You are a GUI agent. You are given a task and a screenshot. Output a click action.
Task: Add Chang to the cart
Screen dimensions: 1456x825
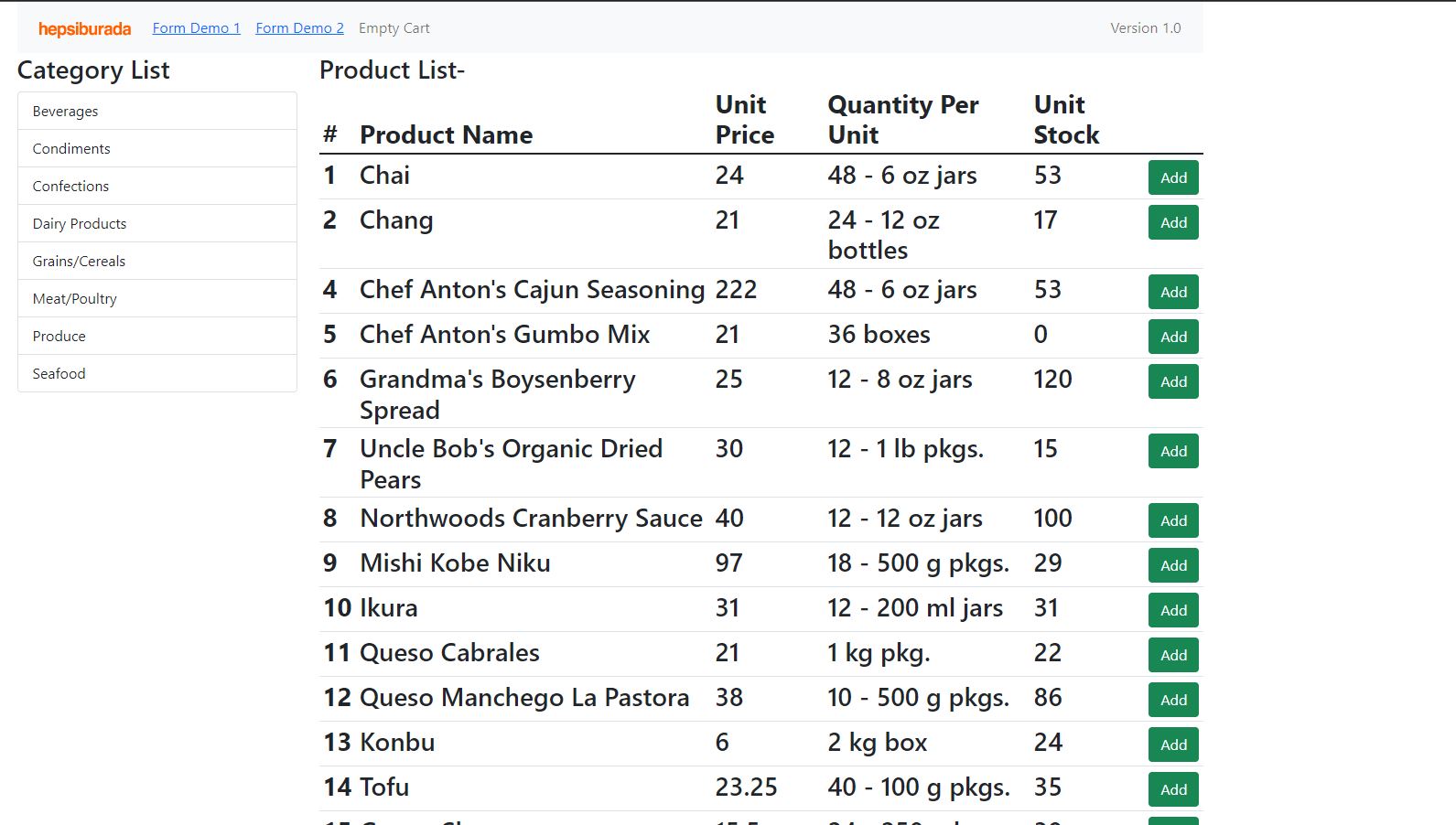tap(1172, 222)
